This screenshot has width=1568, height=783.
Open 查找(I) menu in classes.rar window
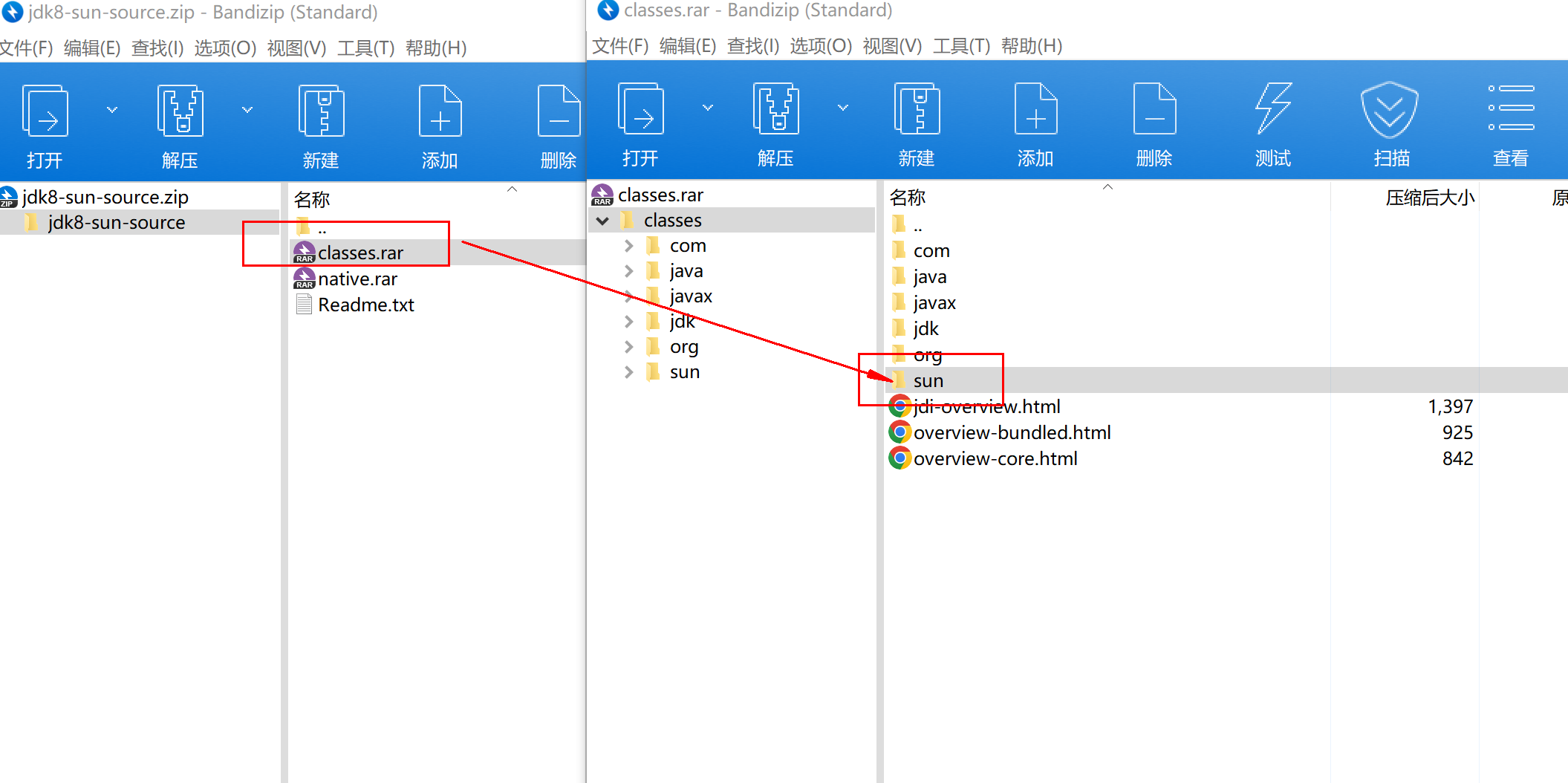coord(753,46)
